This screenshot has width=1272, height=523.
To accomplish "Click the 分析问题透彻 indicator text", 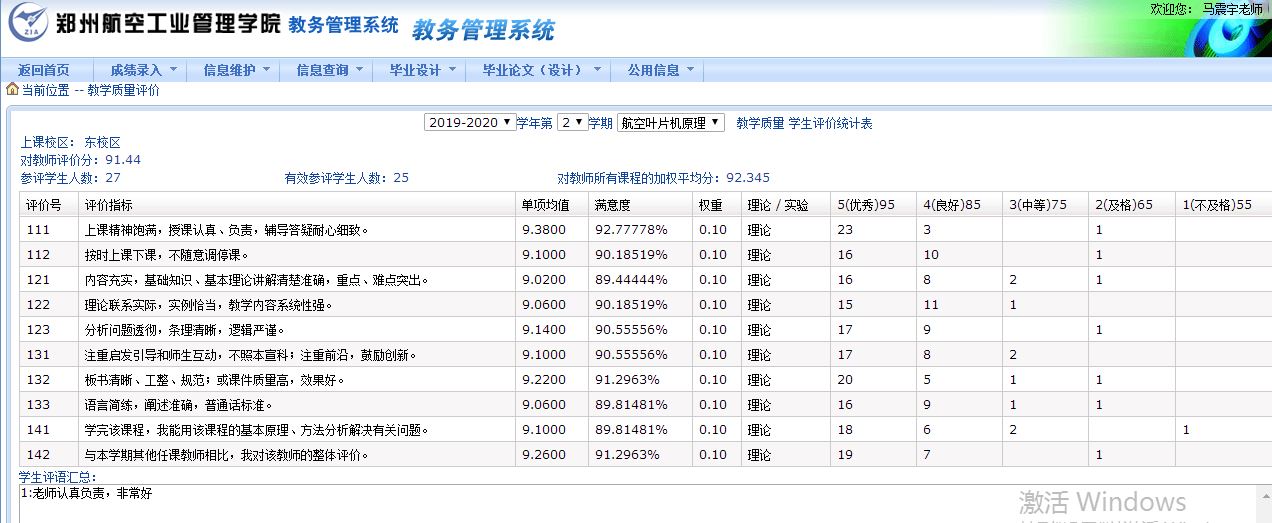I will (x=185, y=330).
